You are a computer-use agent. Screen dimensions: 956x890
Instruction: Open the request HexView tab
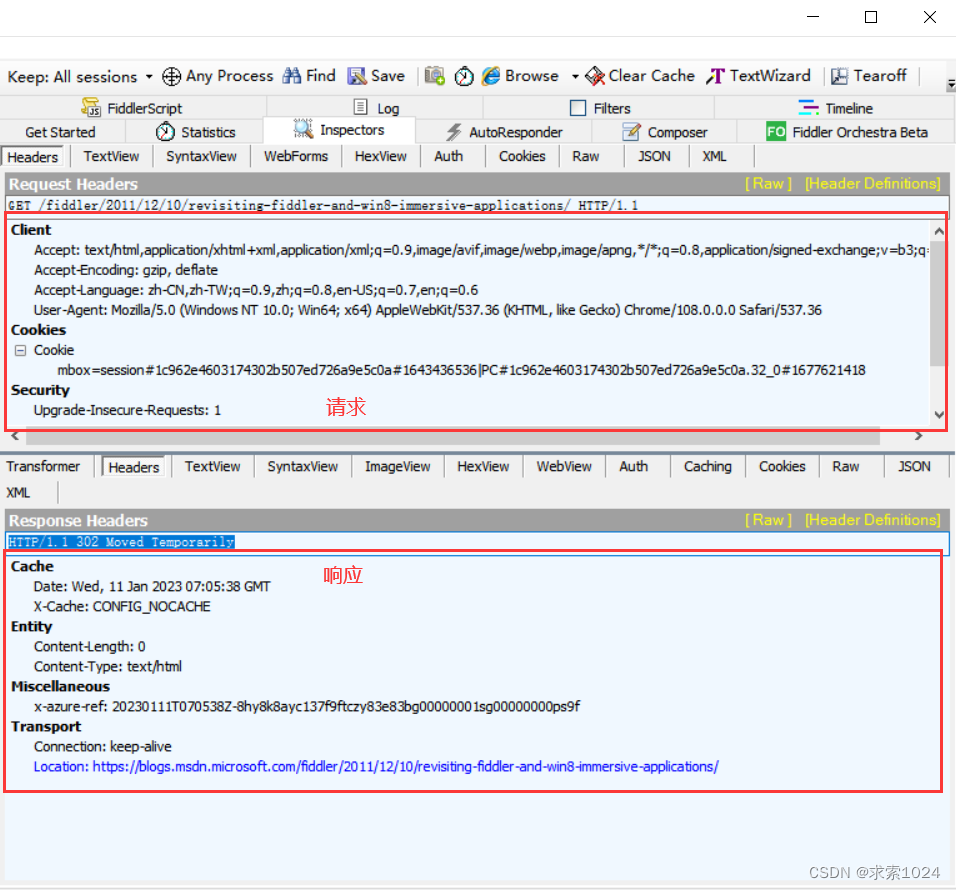pyautogui.click(x=380, y=156)
